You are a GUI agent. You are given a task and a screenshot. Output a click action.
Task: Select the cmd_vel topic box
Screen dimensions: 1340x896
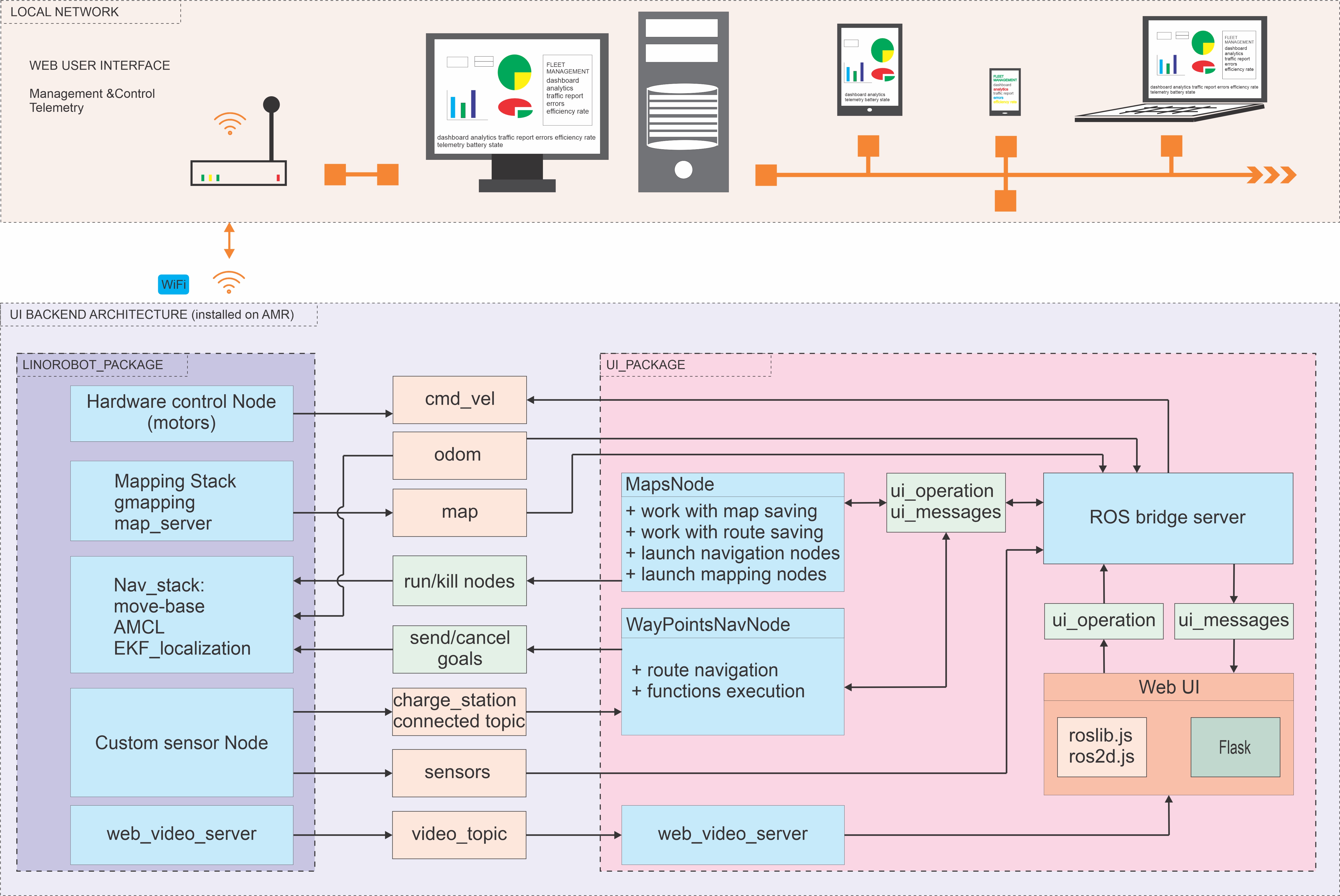(x=460, y=400)
